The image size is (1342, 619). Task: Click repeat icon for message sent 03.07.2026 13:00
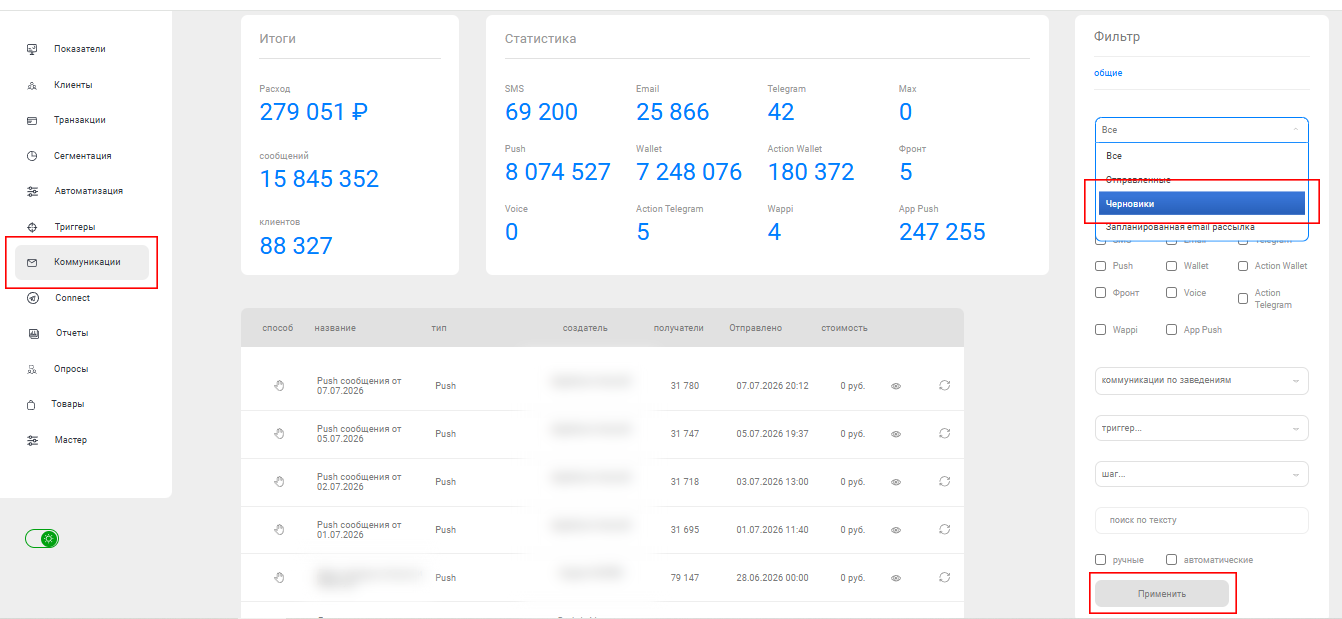coord(944,481)
